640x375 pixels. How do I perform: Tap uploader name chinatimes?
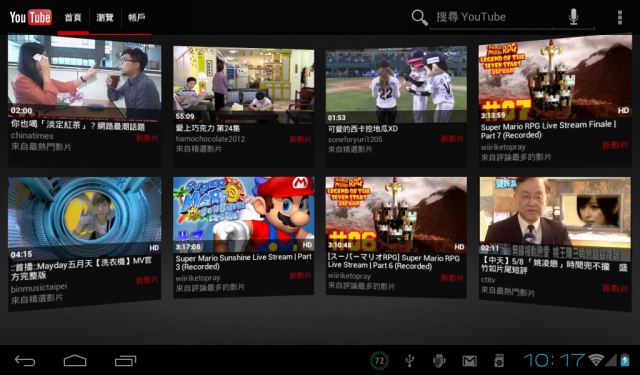pos(32,135)
